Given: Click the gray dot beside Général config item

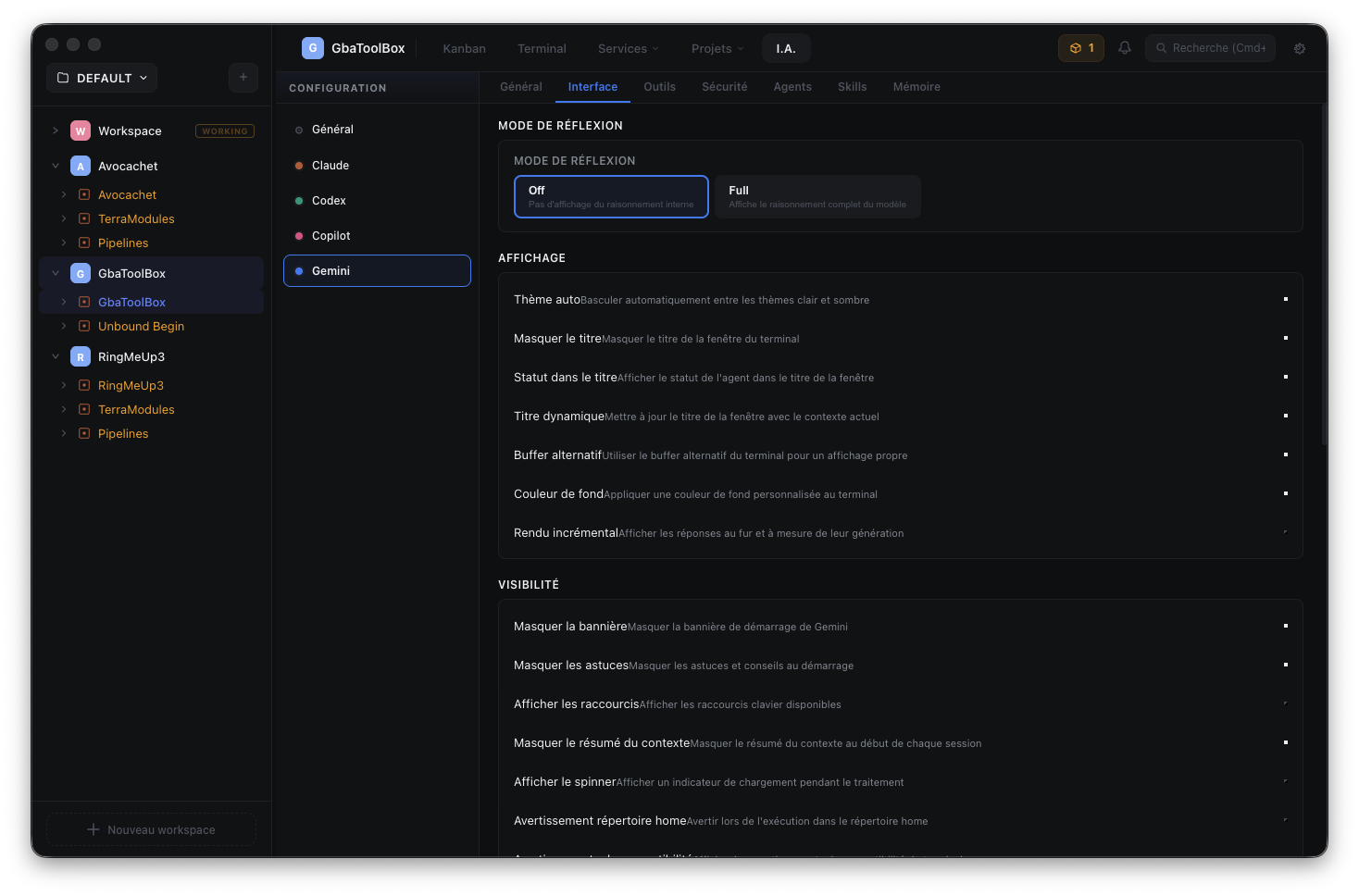Looking at the screenshot, I should pyautogui.click(x=299, y=131).
